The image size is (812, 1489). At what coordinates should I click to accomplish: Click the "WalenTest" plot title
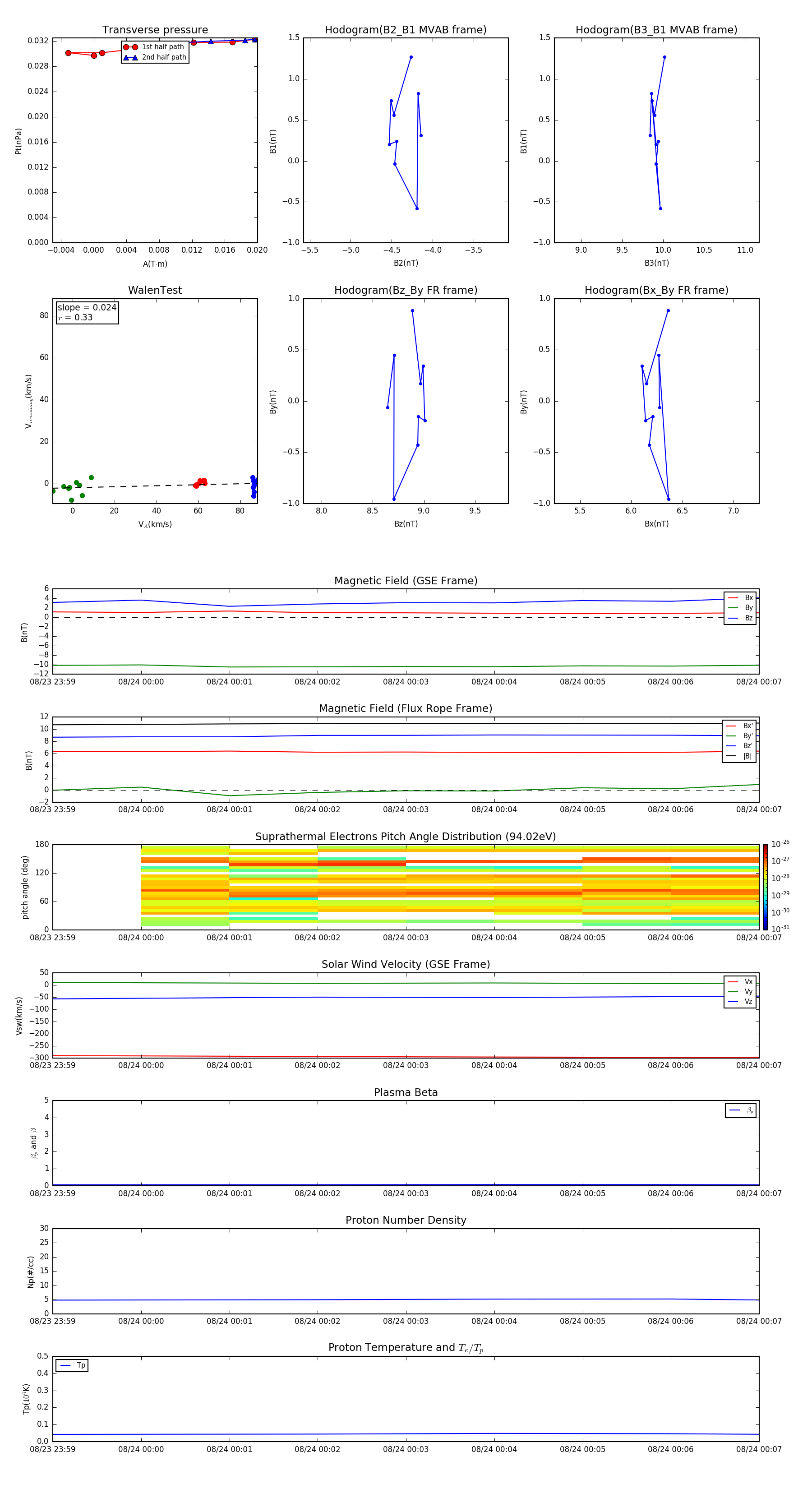coord(155,290)
